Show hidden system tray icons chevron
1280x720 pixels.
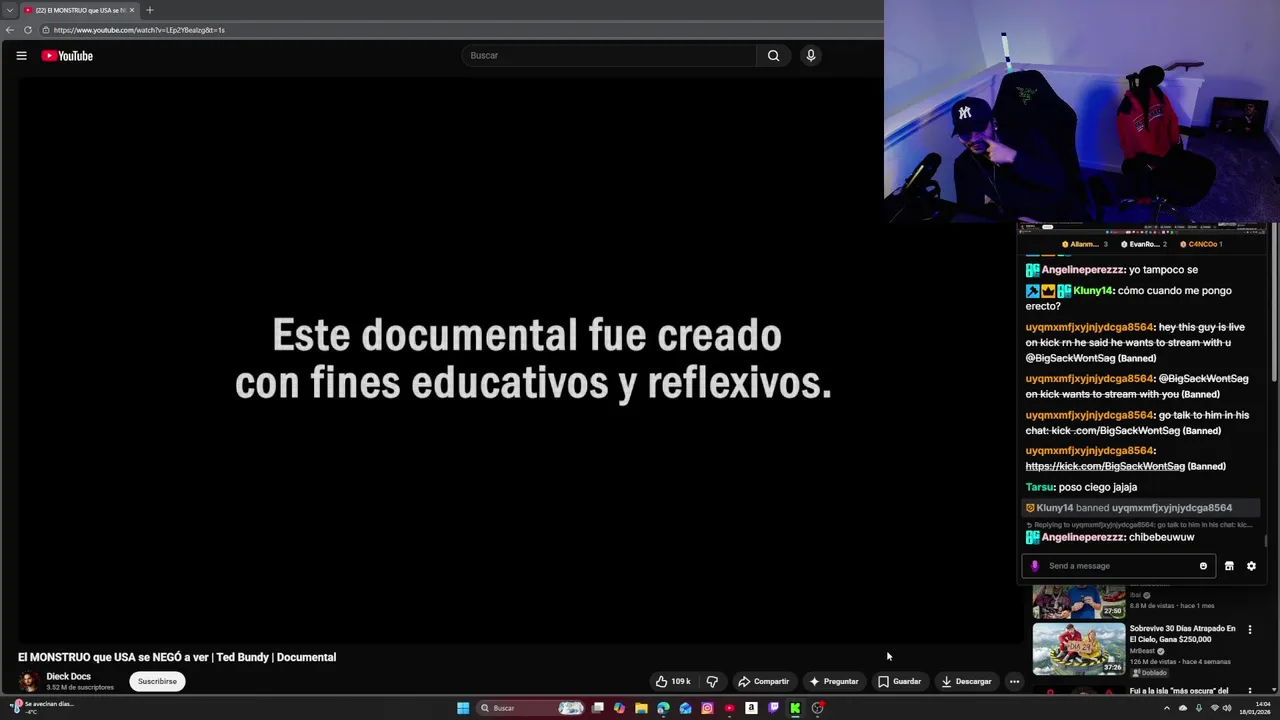click(1167, 708)
